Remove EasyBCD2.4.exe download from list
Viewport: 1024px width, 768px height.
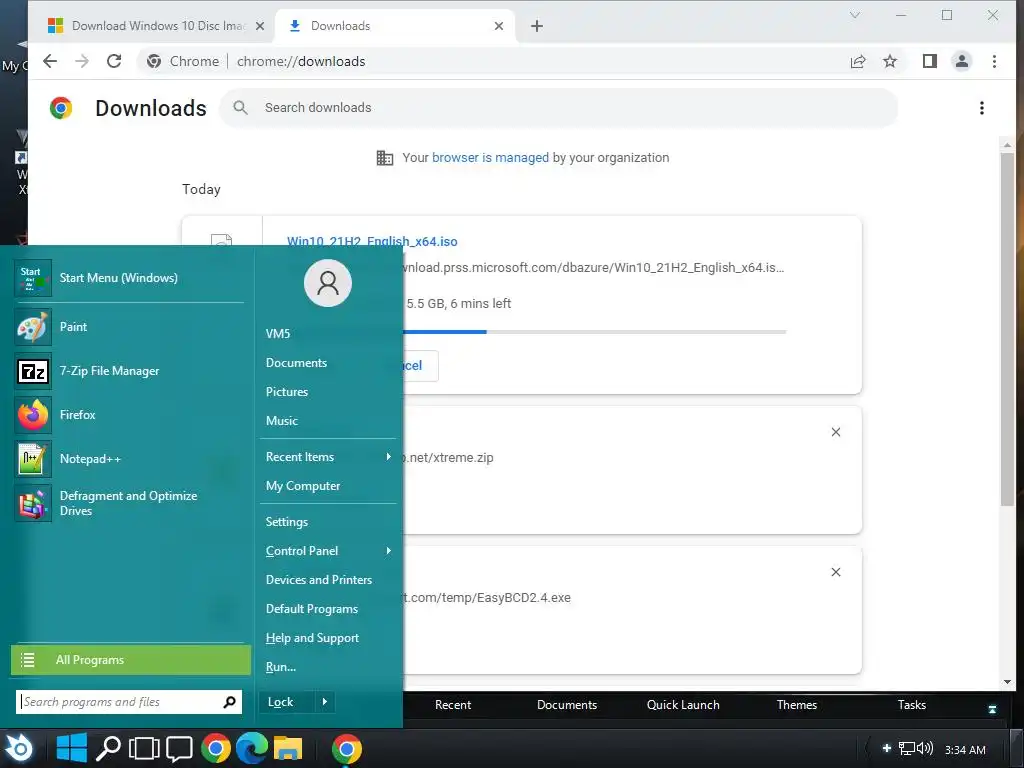click(835, 572)
